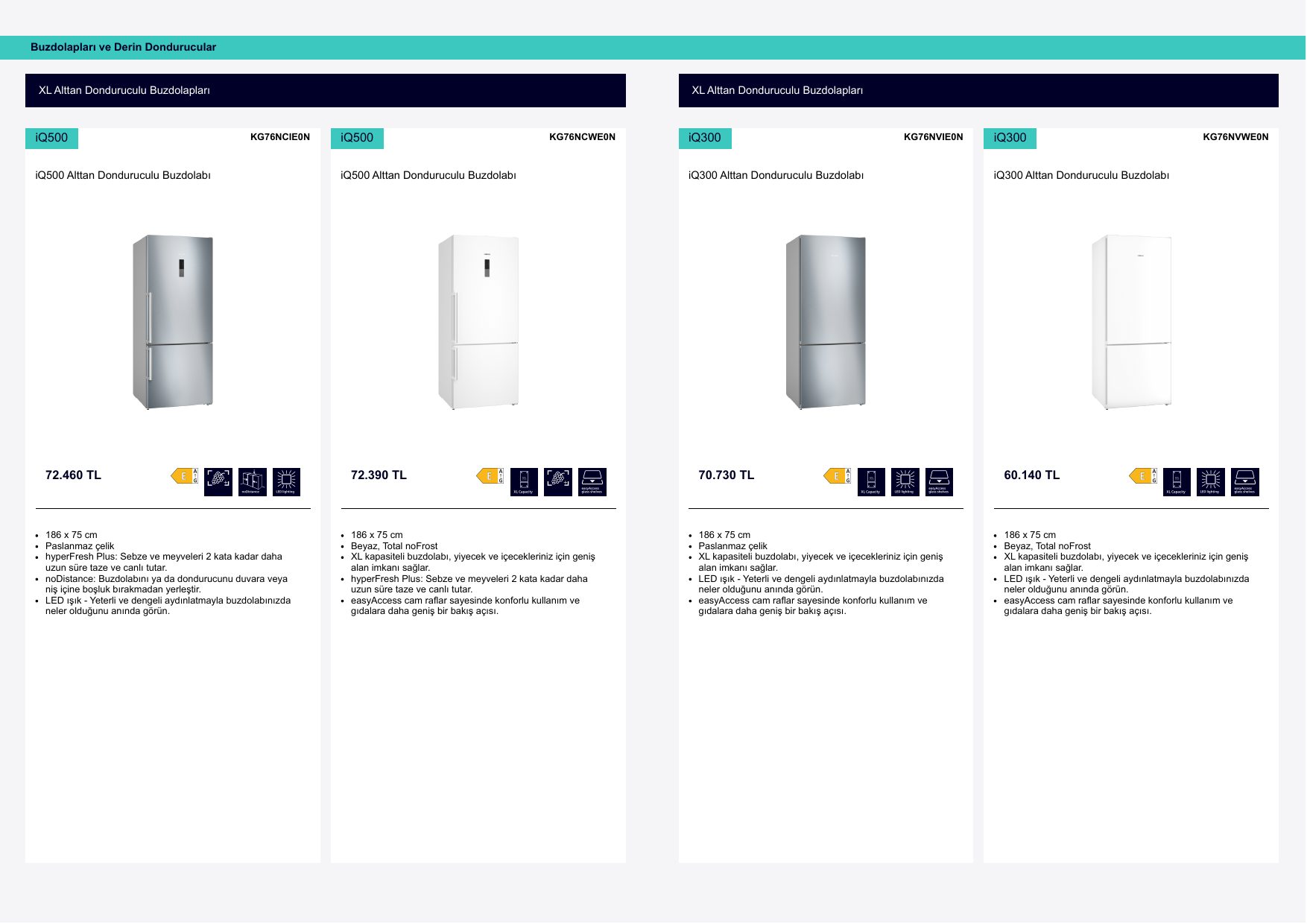Click the energy class E label for KG76NCWE0N
Screen dimensions: 1307x924
[490, 476]
